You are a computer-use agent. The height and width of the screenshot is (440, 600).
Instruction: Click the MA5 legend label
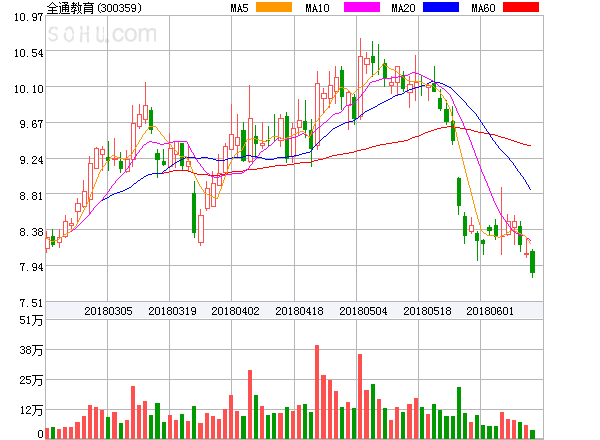tap(239, 8)
